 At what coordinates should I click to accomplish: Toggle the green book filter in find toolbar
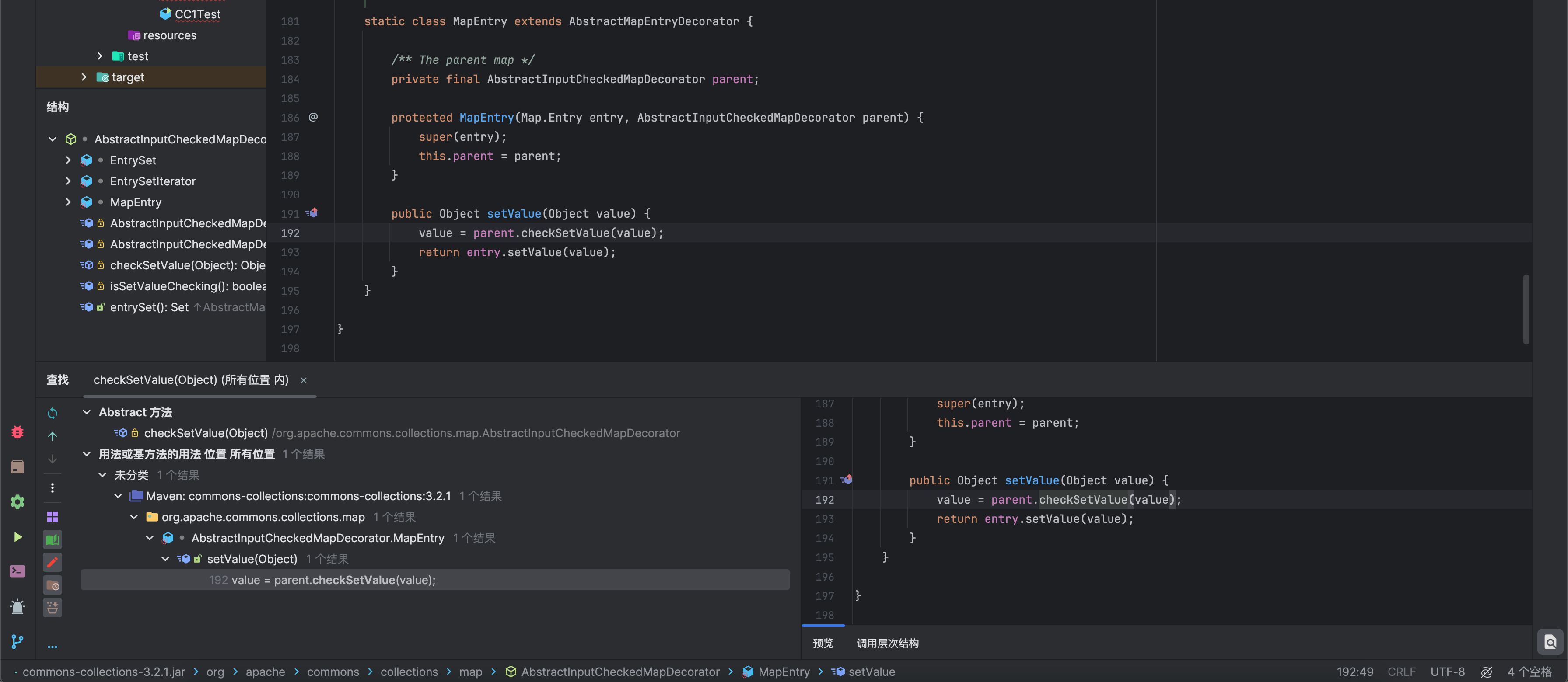pyautogui.click(x=52, y=539)
